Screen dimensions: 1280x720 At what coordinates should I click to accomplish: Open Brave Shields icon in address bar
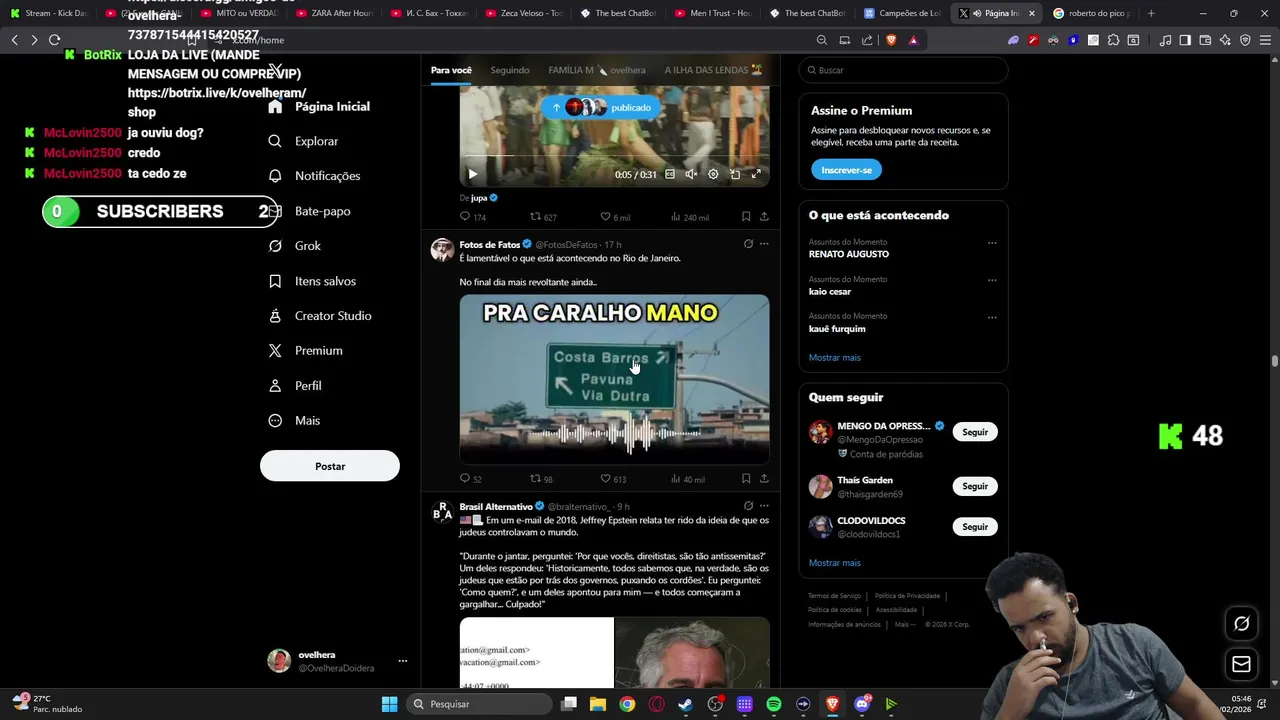(891, 40)
